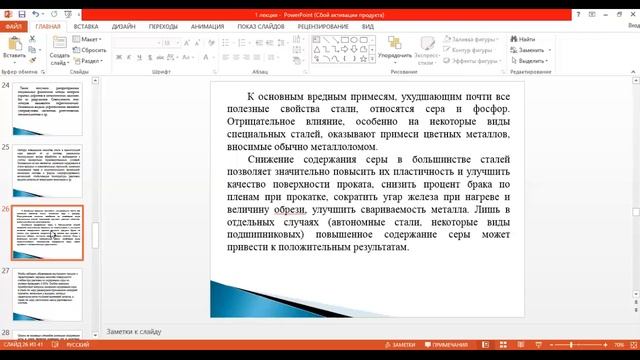Click the zoom in plus button

pyautogui.click(x=605, y=345)
